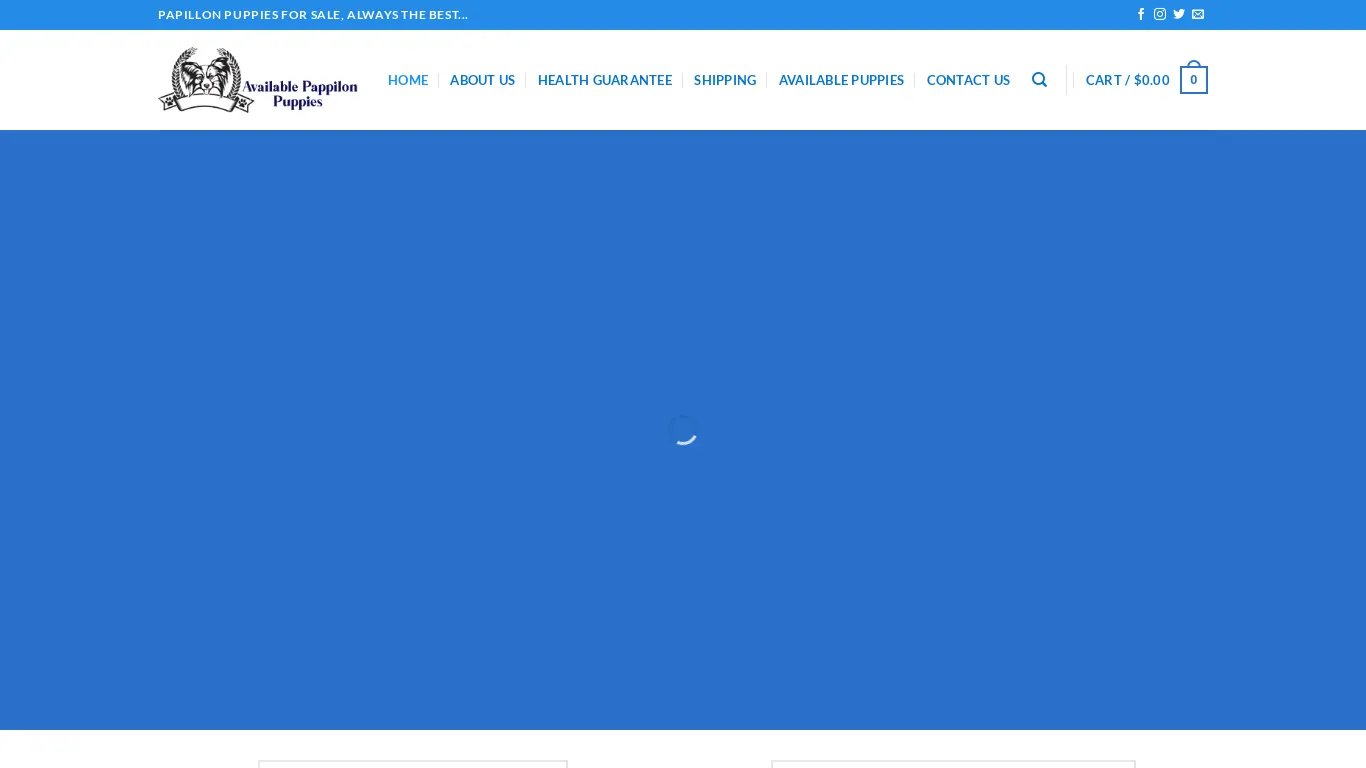The image size is (1366, 768).
Task: Open the Twitter social icon
Action: coord(1179,14)
